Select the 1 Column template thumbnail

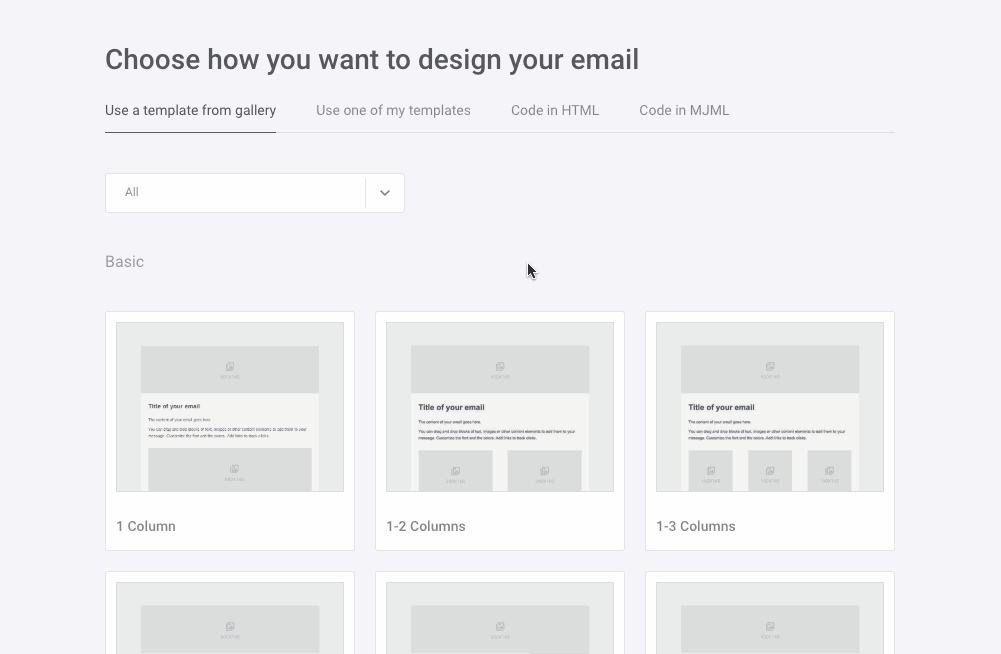click(x=230, y=407)
